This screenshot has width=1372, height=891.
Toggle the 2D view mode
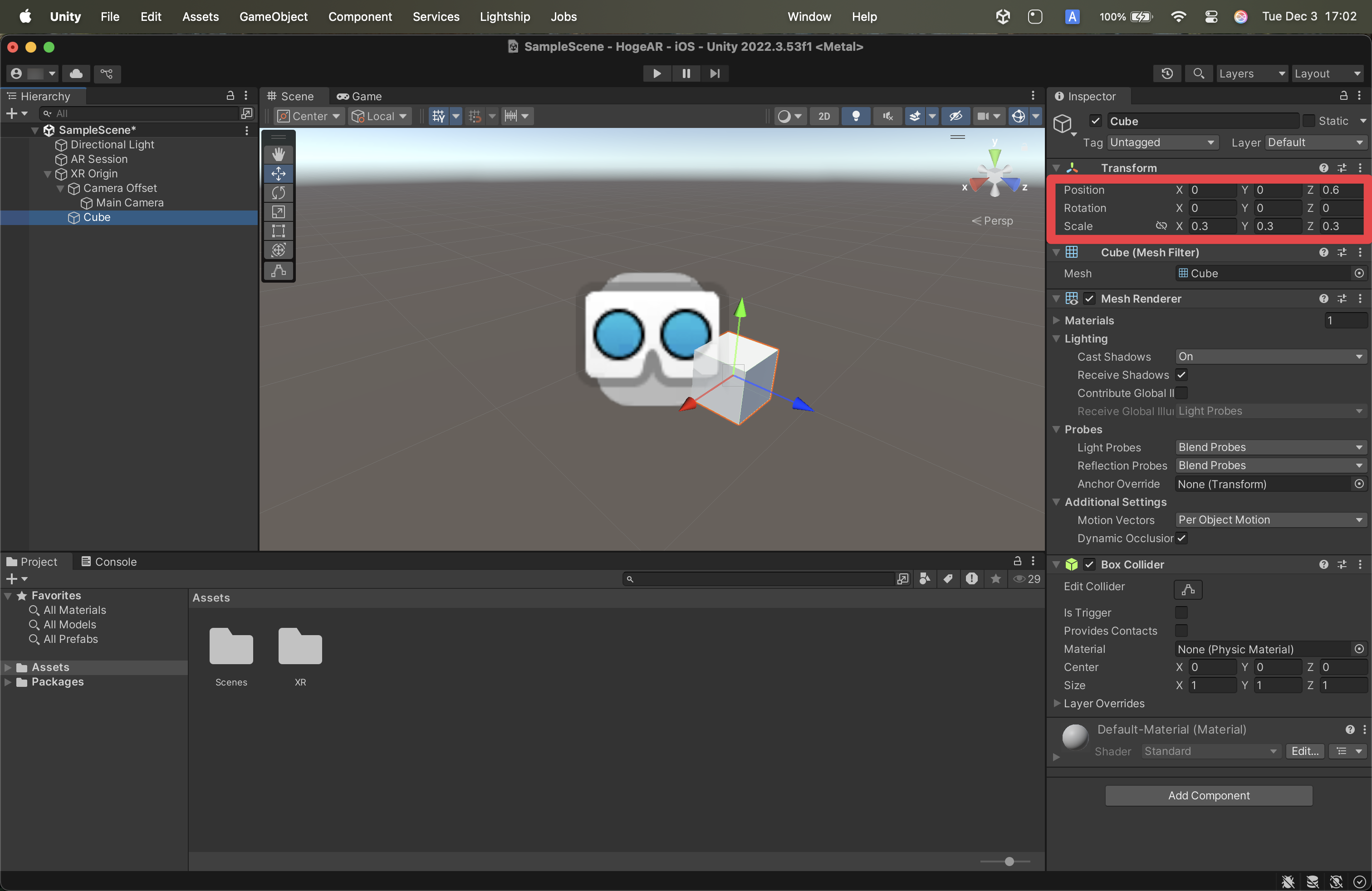[824, 117]
